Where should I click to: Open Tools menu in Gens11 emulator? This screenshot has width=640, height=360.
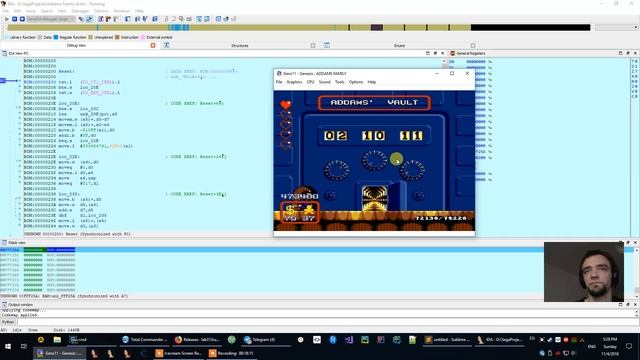[340, 82]
